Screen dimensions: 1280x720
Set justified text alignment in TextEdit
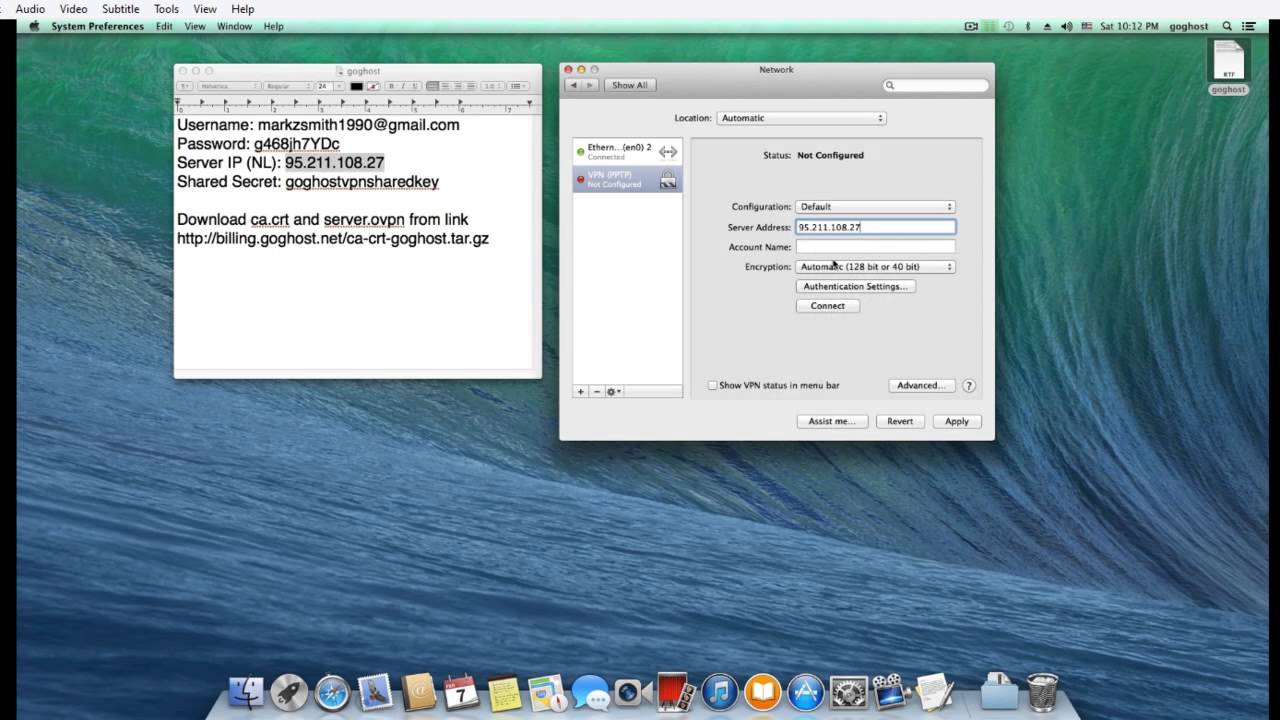click(x=471, y=86)
